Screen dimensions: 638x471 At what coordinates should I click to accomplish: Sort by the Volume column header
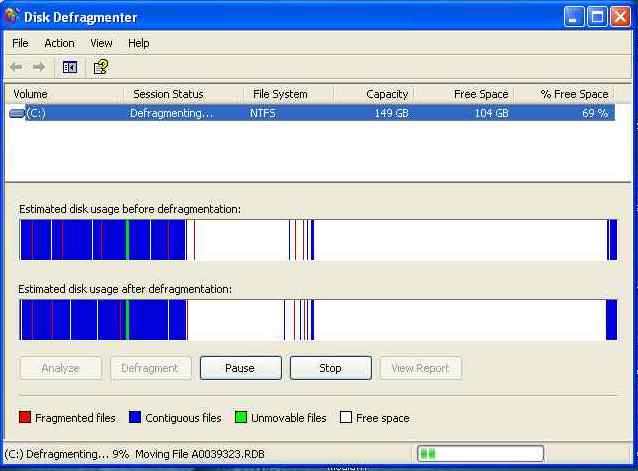click(x=65, y=94)
